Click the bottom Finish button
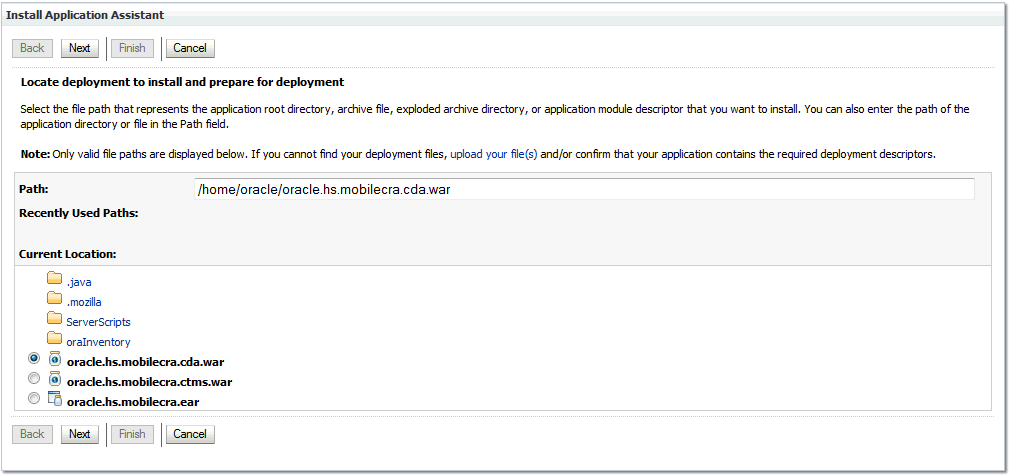Viewport: 1009px width, 476px height. (x=132, y=434)
